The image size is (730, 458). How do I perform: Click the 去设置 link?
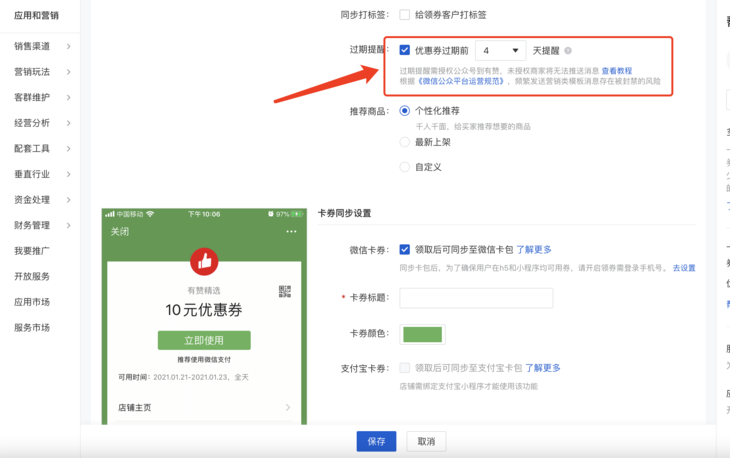click(684, 268)
